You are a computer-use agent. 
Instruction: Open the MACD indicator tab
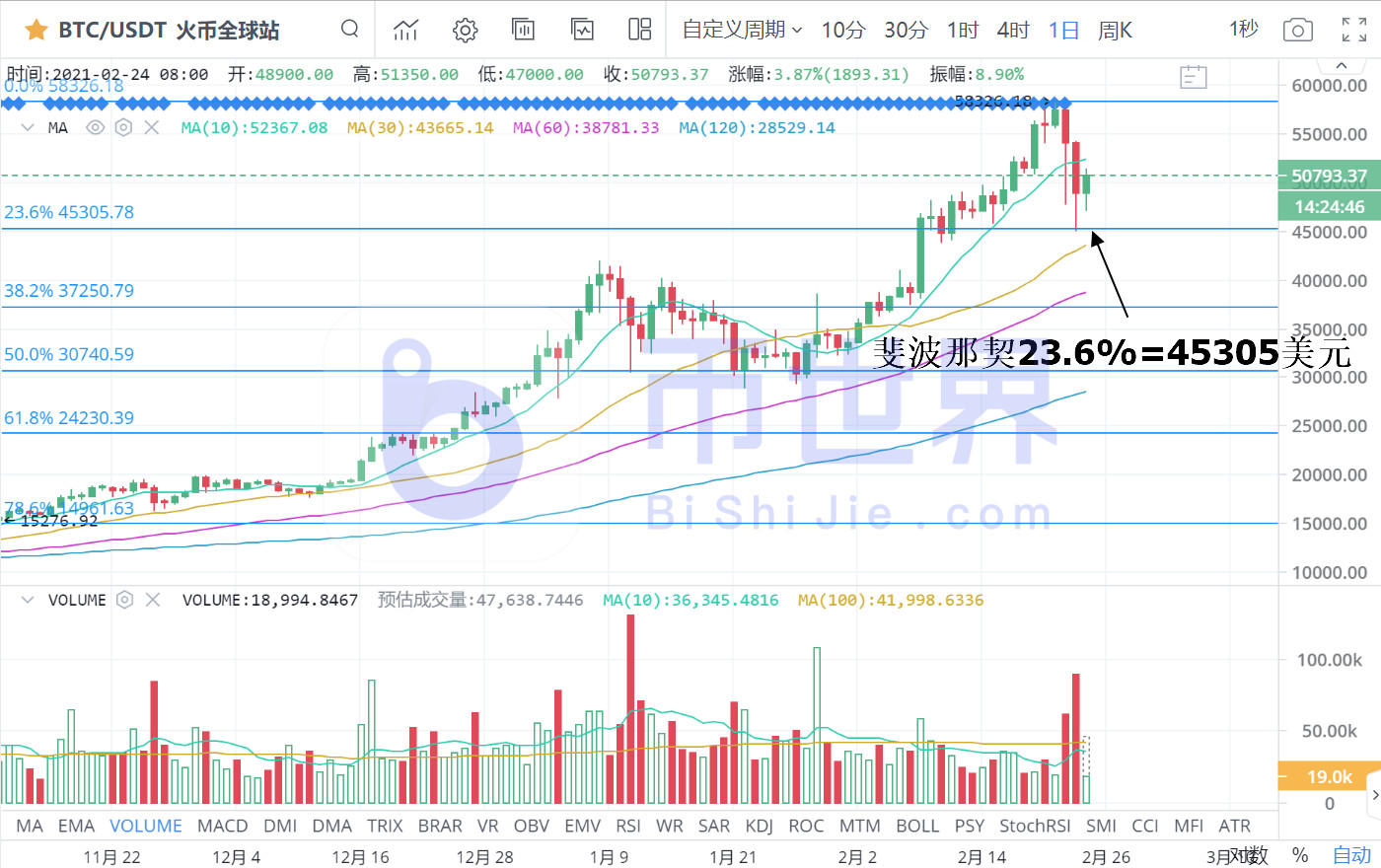[x=222, y=826]
